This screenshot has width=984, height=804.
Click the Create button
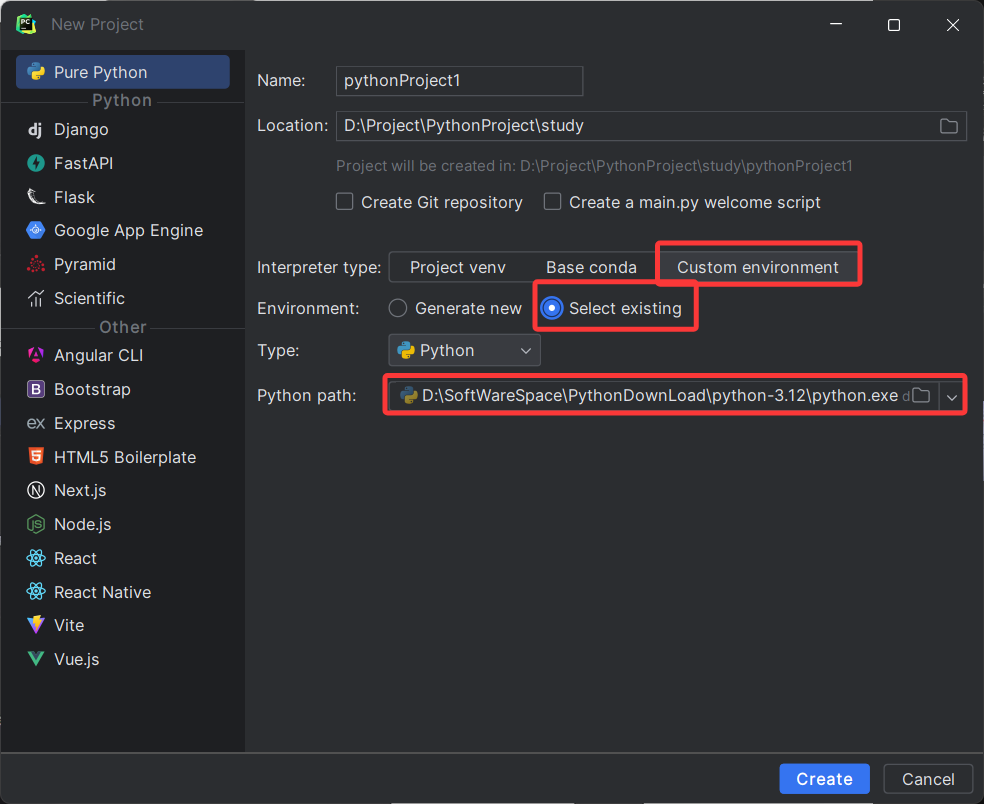coord(824,779)
